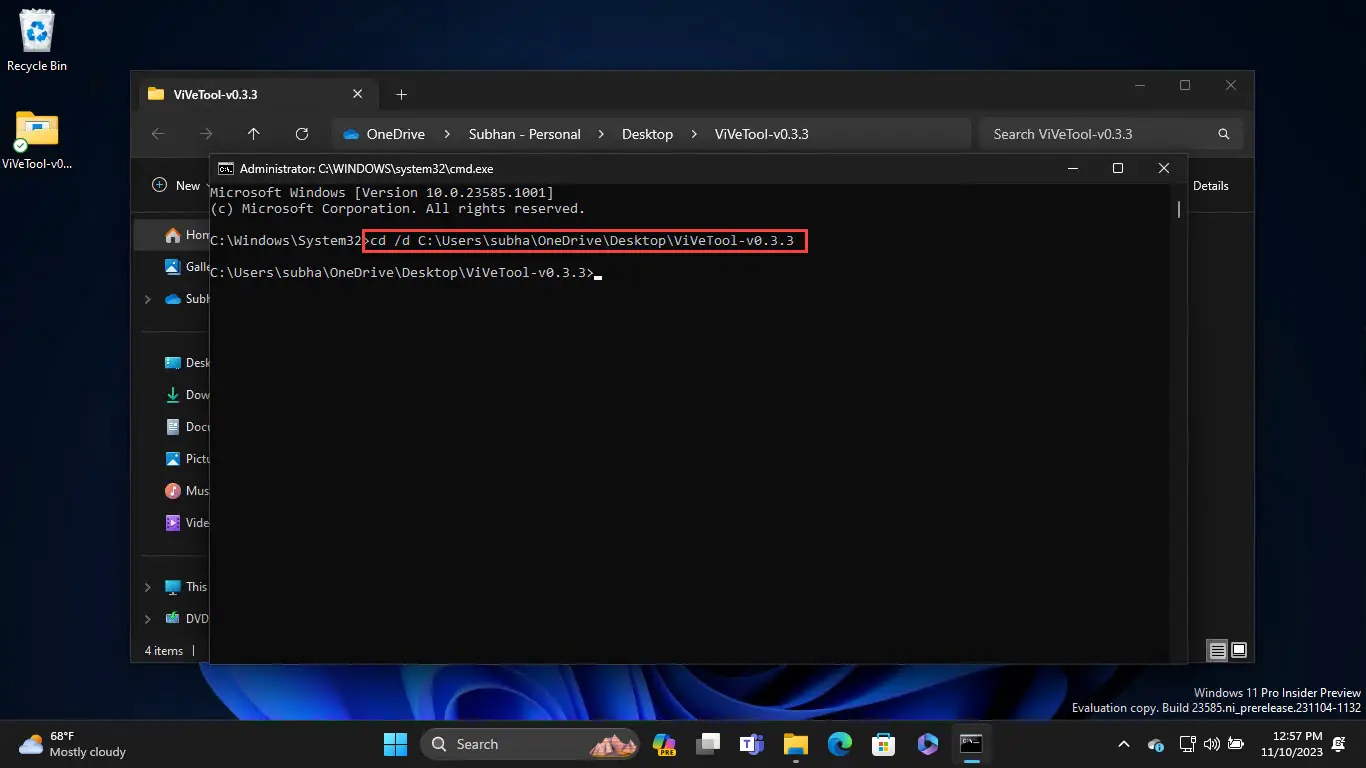Maximize the Command Prompt window
Screen dimensions: 1366x768
tap(1118, 169)
